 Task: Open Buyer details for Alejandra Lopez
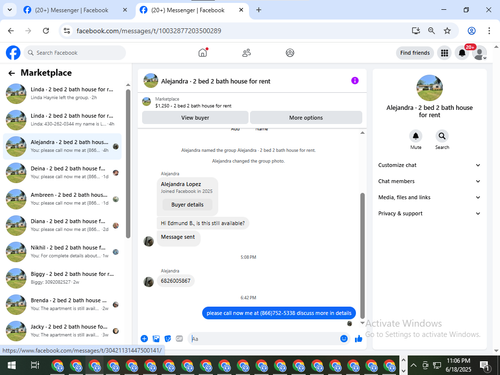click(x=187, y=205)
